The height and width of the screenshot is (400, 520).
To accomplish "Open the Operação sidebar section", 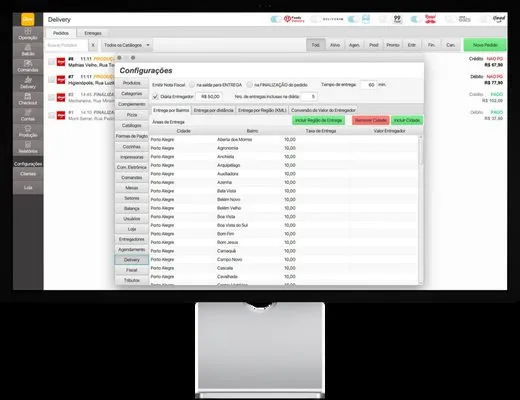I will tap(28, 34).
